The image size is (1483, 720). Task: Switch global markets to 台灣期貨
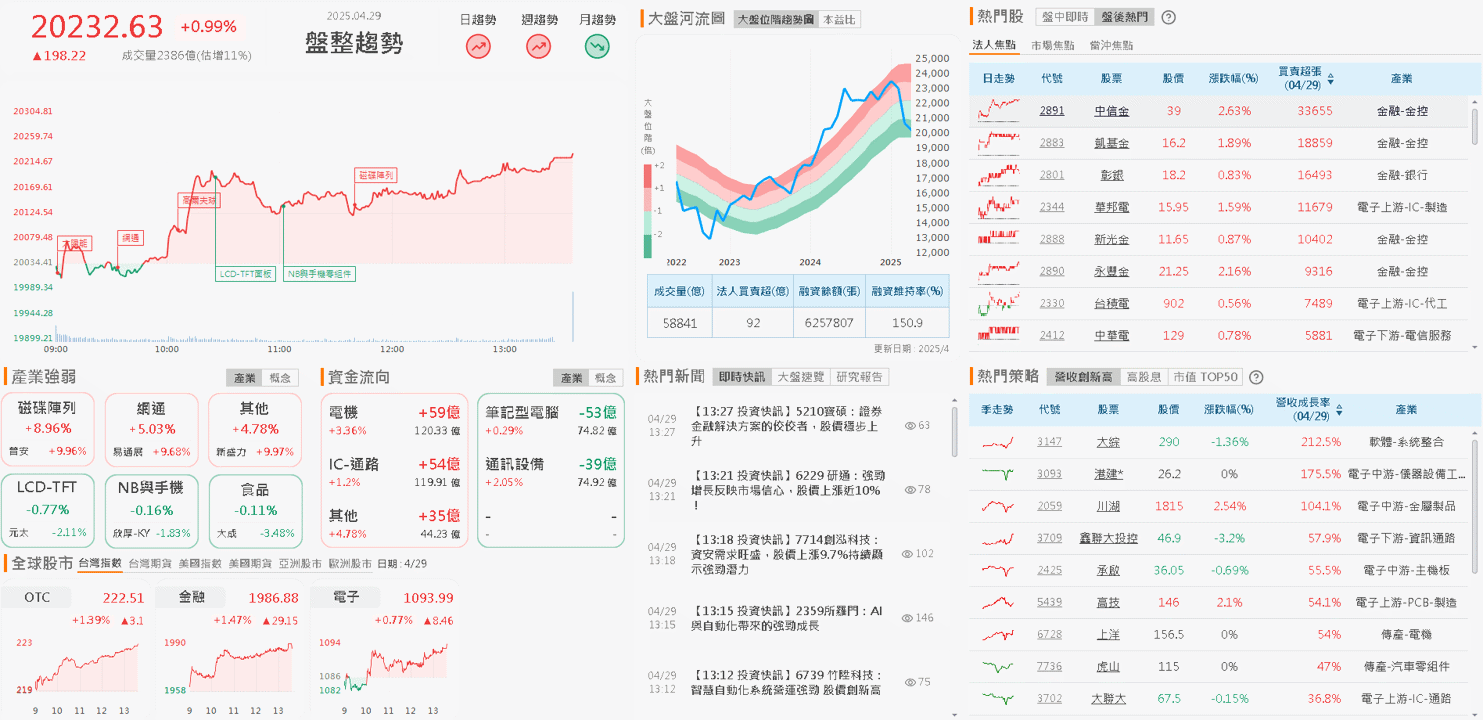tap(150, 563)
